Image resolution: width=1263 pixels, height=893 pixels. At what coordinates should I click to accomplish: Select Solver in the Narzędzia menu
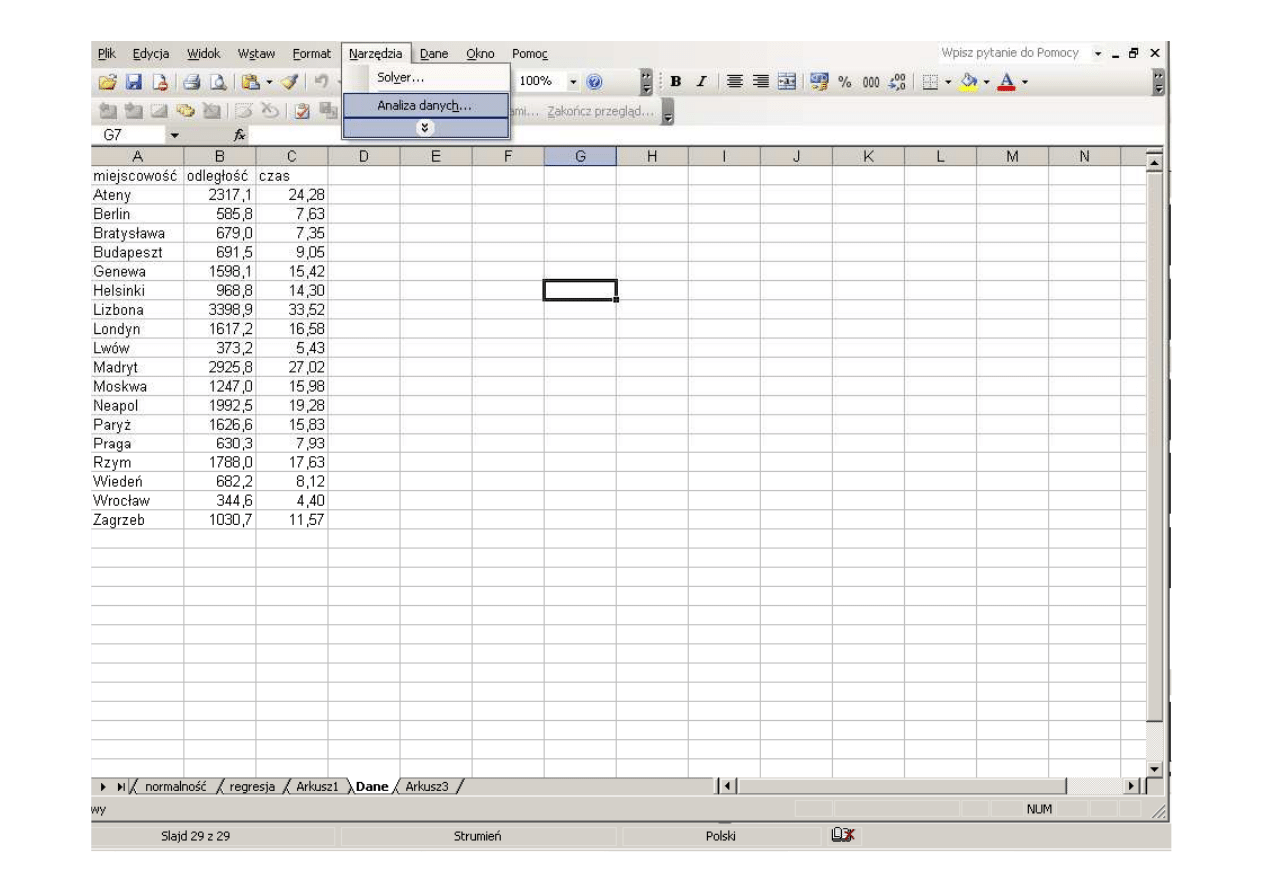pyautogui.click(x=400, y=77)
